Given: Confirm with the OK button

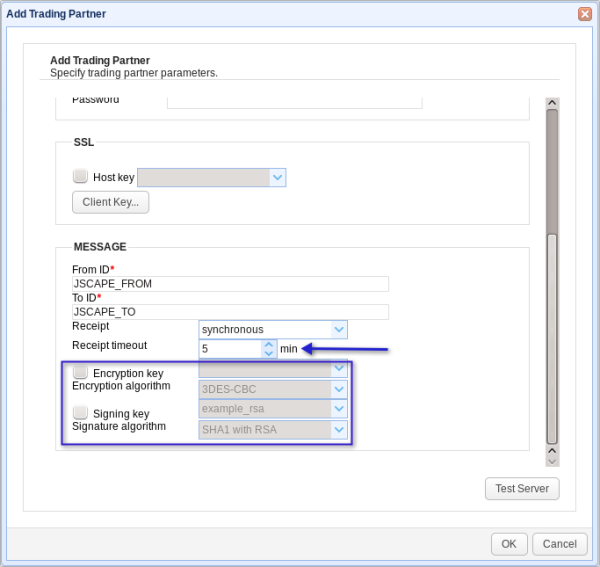Looking at the screenshot, I should (509, 543).
